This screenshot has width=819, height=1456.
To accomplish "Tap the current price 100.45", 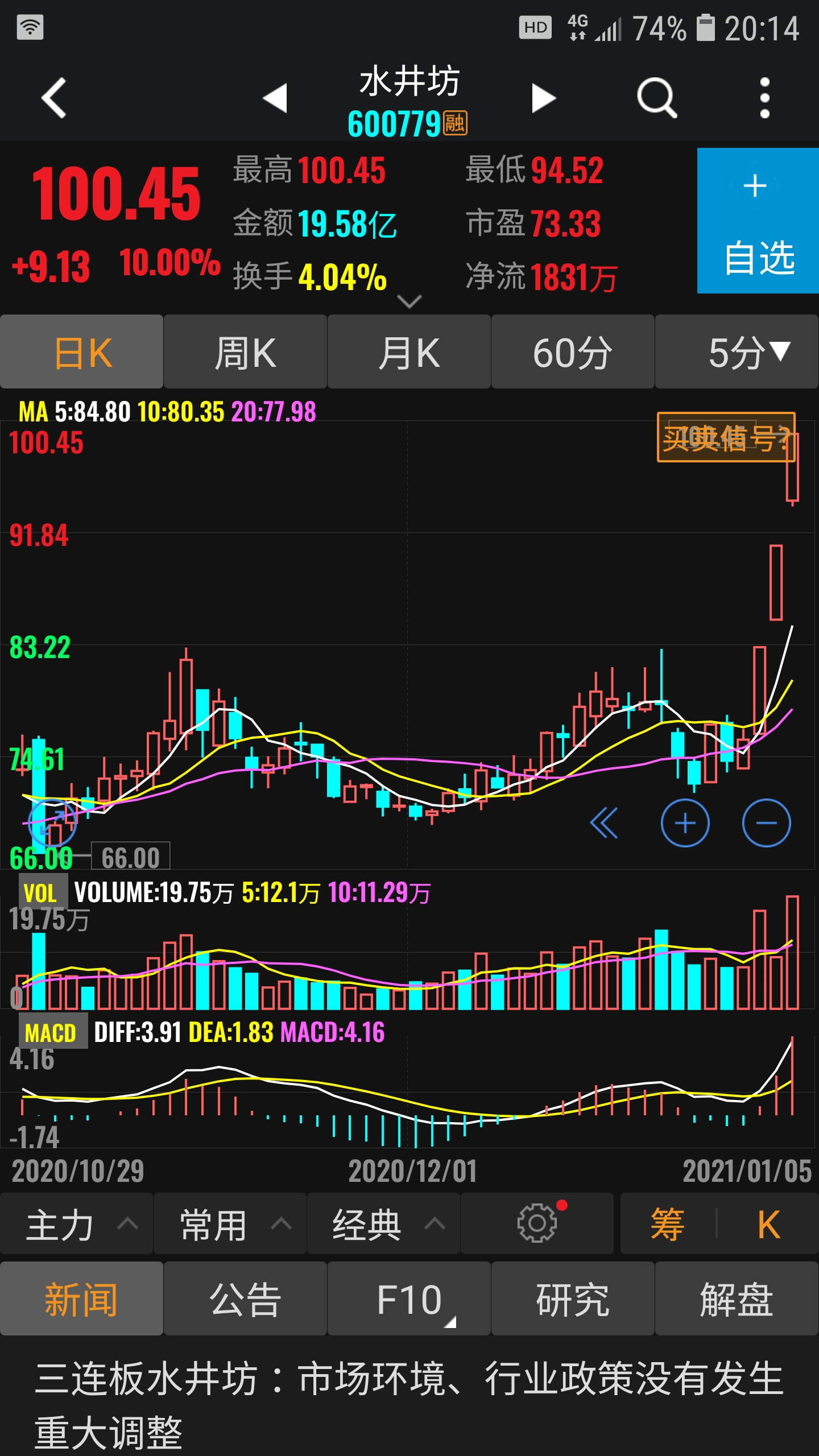I will coord(116,193).
